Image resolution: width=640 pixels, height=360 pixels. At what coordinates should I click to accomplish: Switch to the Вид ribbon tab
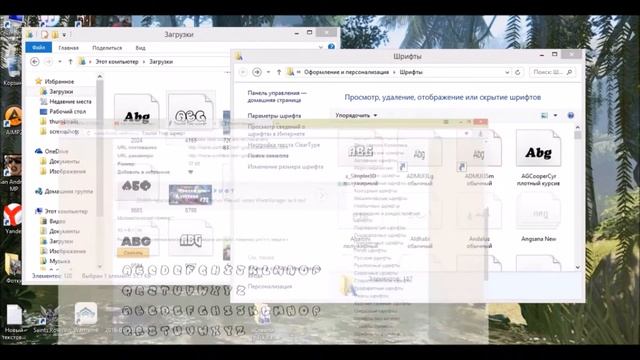[x=140, y=48]
